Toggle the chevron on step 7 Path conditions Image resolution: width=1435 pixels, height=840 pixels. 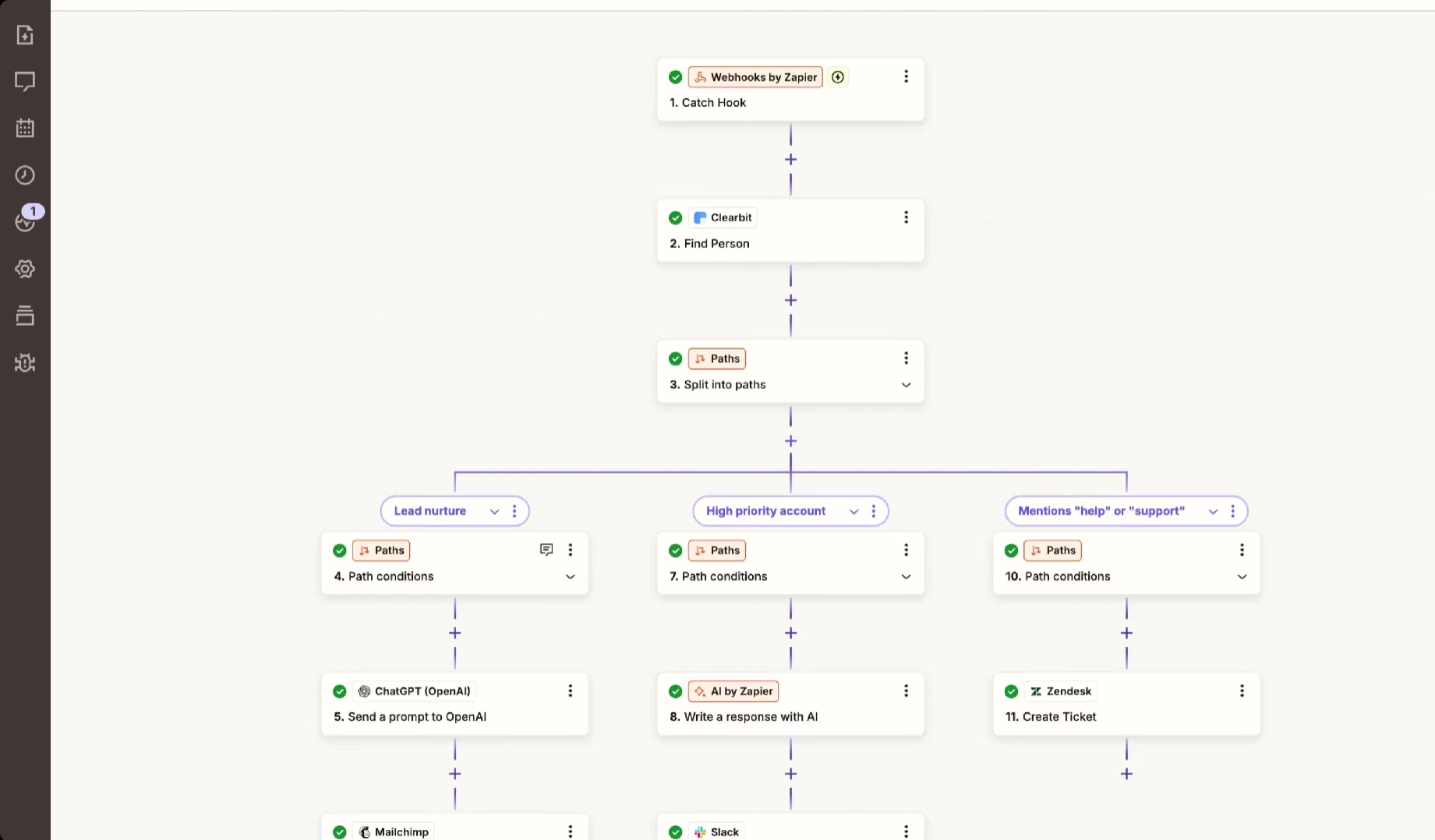(906, 577)
